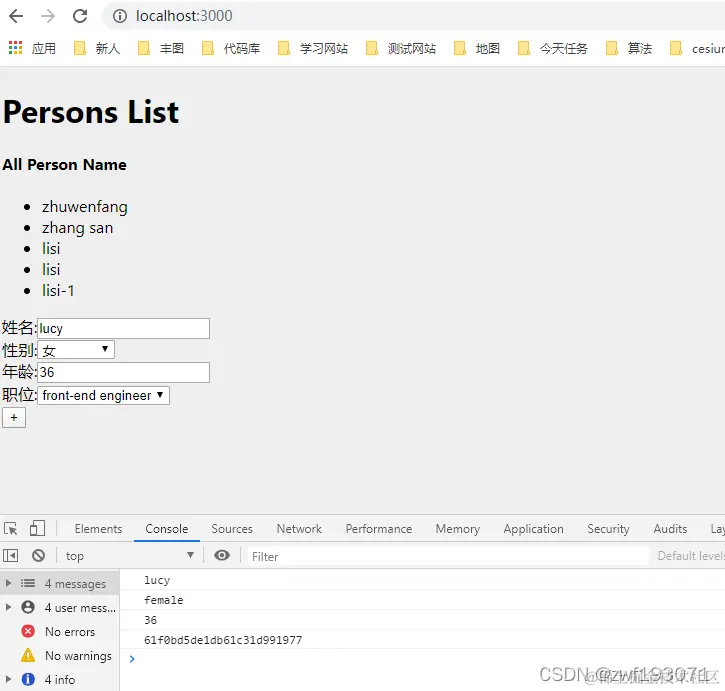The height and width of the screenshot is (691, 725).
Task: Open the 新人 bookmark folder
Action: (97, 48)
